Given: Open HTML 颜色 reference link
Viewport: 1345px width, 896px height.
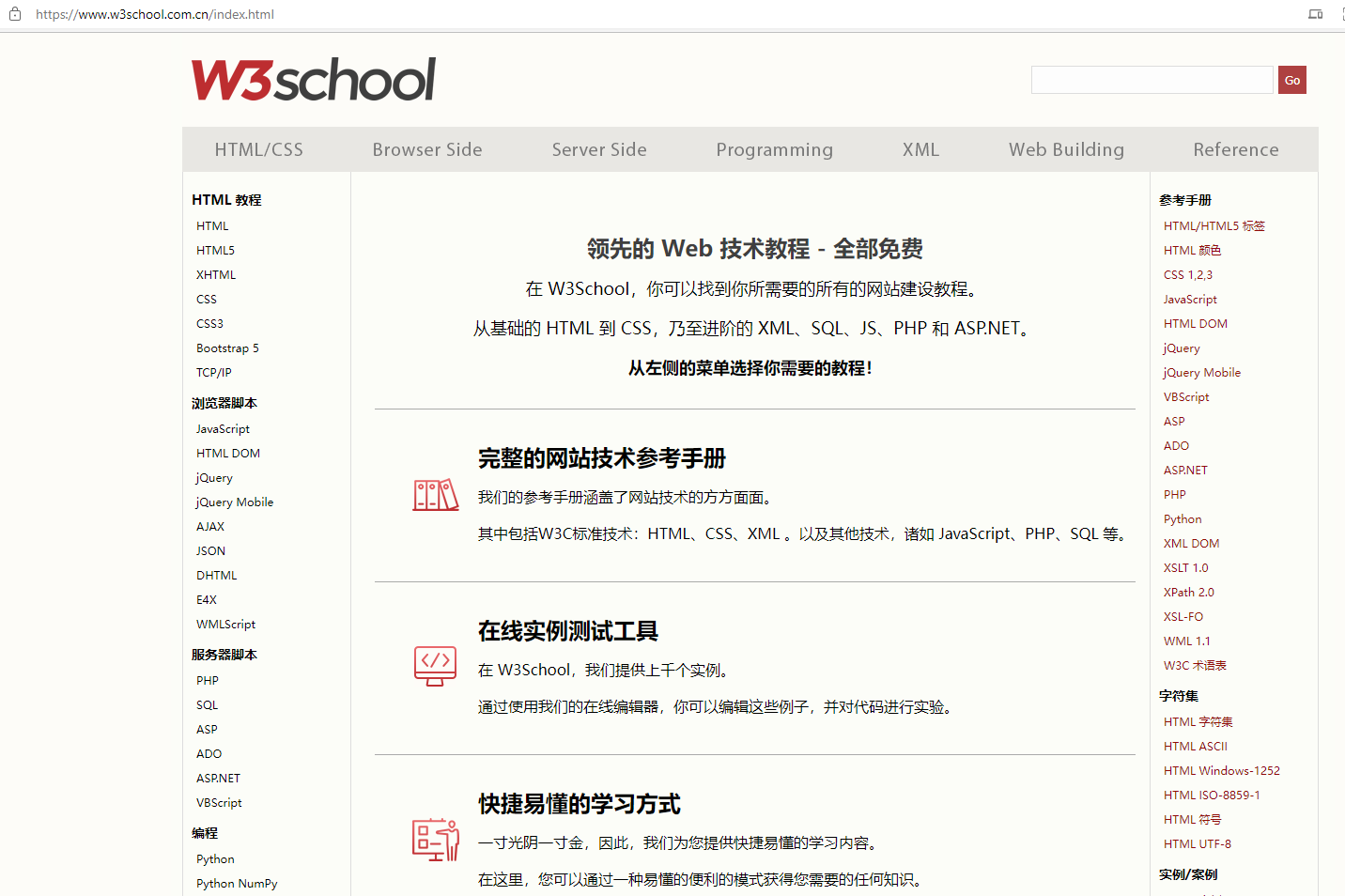Looking at the screenshot, I should [1192, 250].
